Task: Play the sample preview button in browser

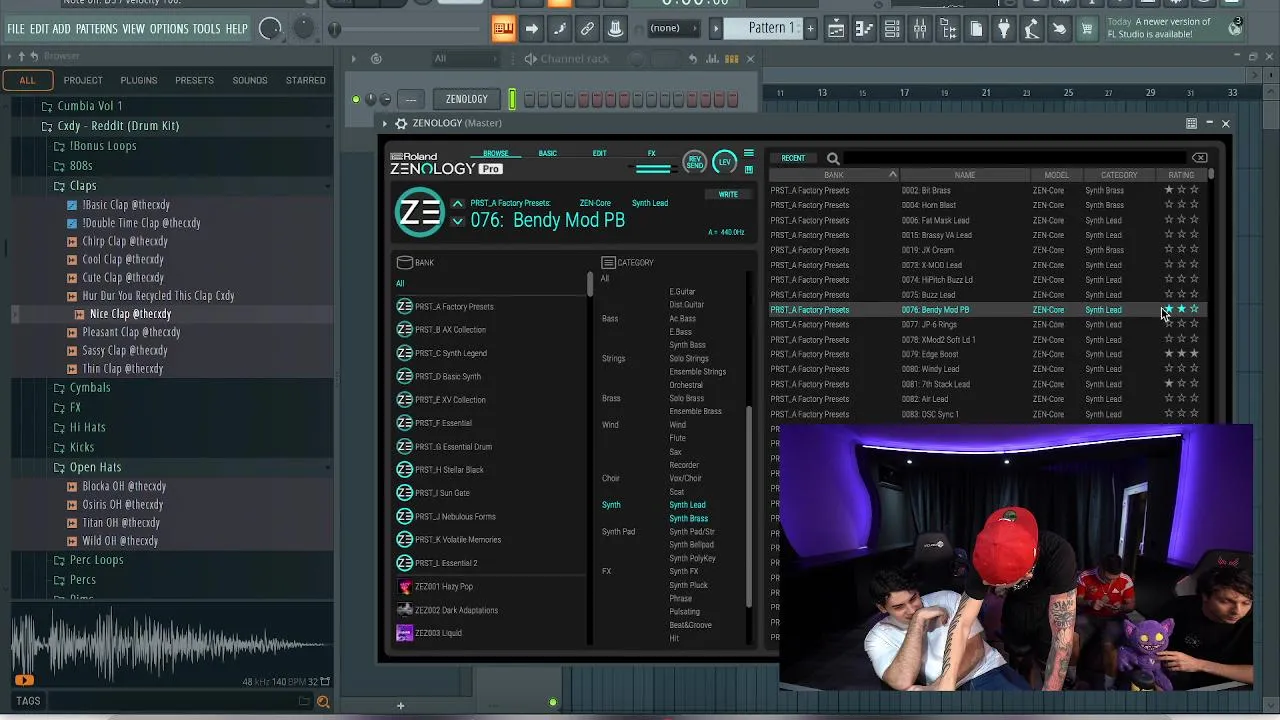Action: pyautogui.click(x=24, y=680)
